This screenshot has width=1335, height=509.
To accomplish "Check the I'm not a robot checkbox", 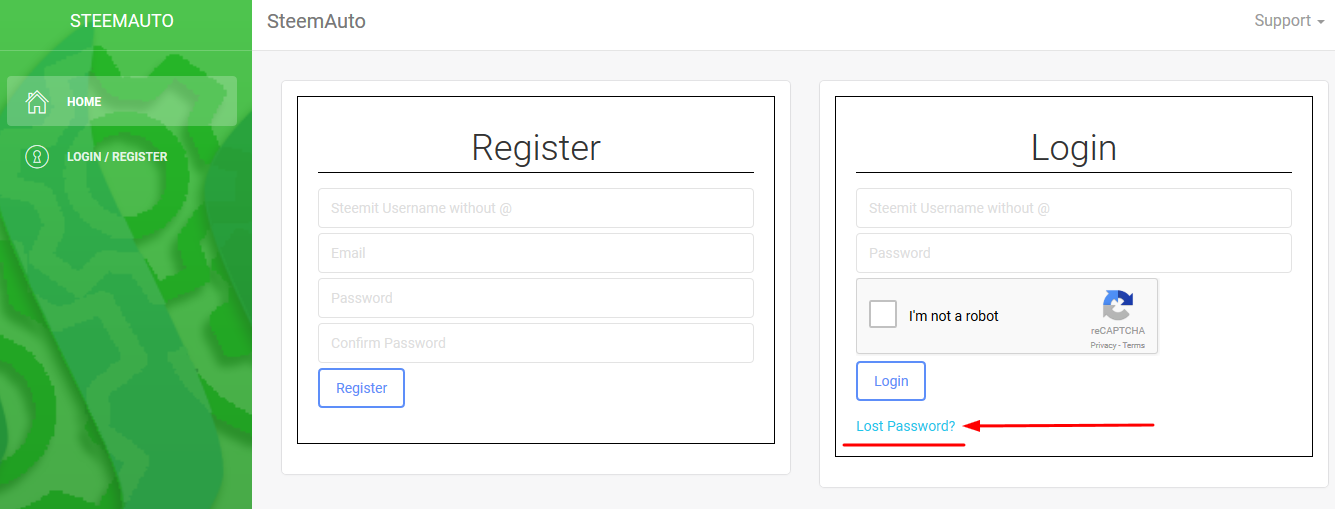I will pos(883,315).
